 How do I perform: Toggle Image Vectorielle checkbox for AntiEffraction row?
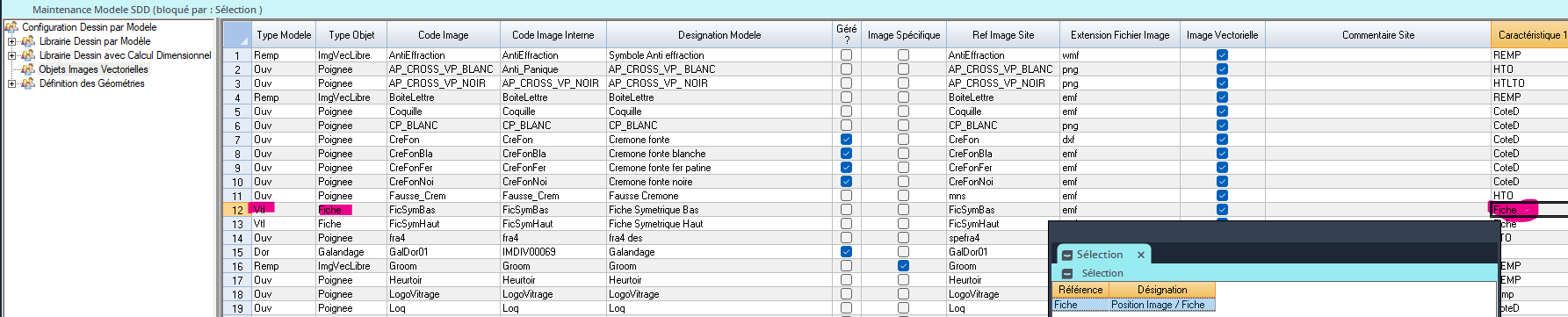(x=1222, y=55)
